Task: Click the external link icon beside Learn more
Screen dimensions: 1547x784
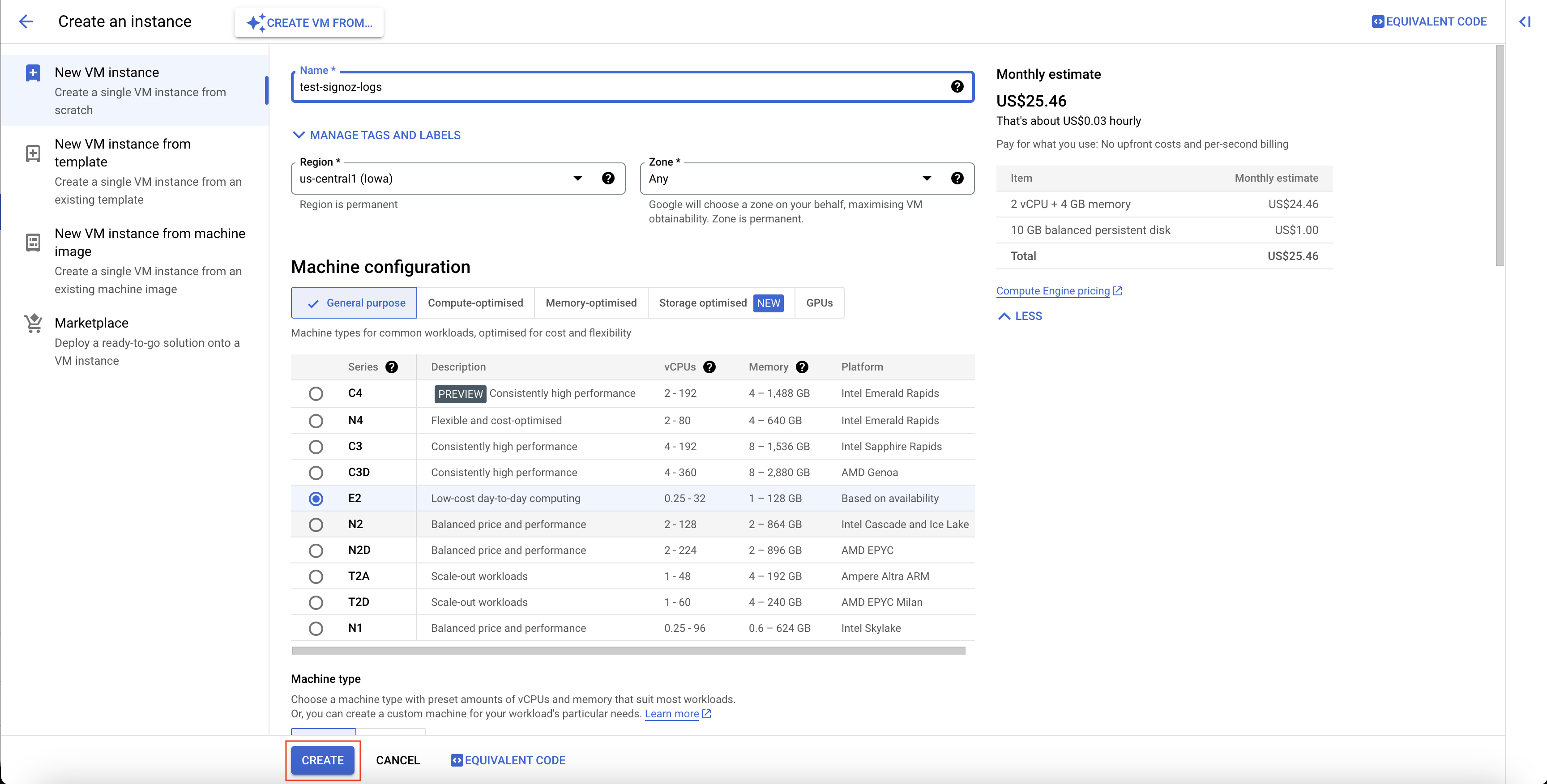Action: 707,713
